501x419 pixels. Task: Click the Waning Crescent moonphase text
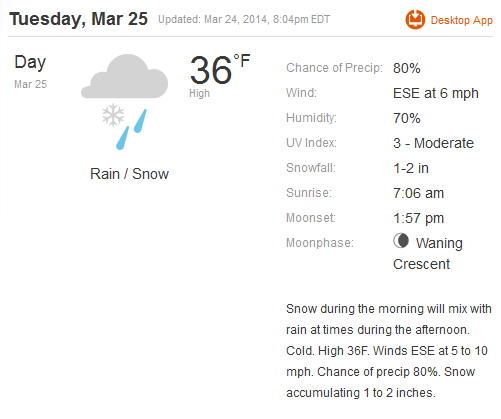pyautogui.click(x=428, y=253)
